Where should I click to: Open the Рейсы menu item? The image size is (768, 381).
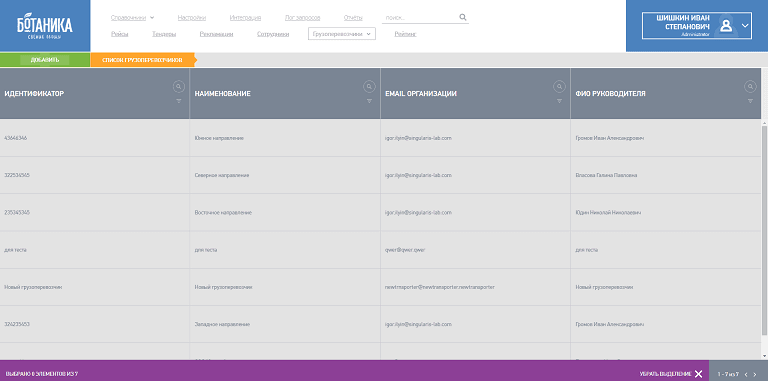pos(120,34)
